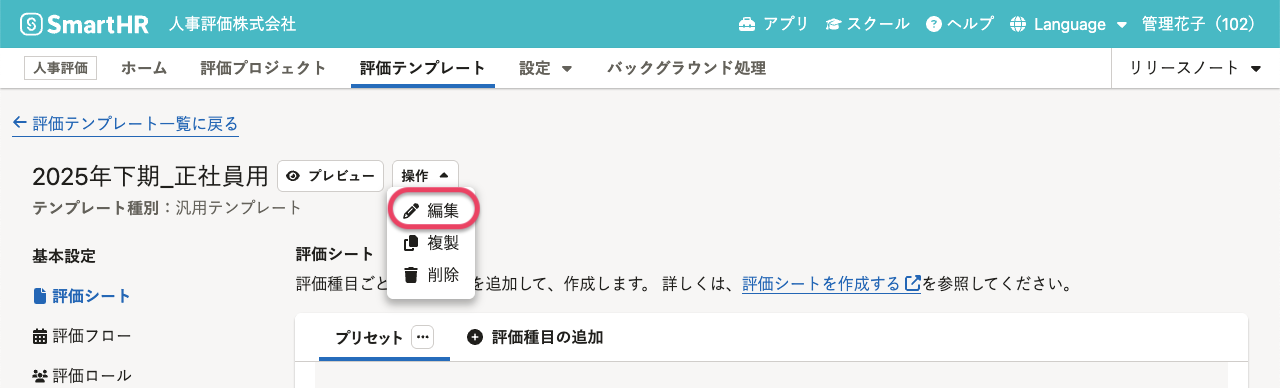Click the ヘルプ question mark icon
The image size is (1280, 388).
pyautogui.click(x=934, y=24)
